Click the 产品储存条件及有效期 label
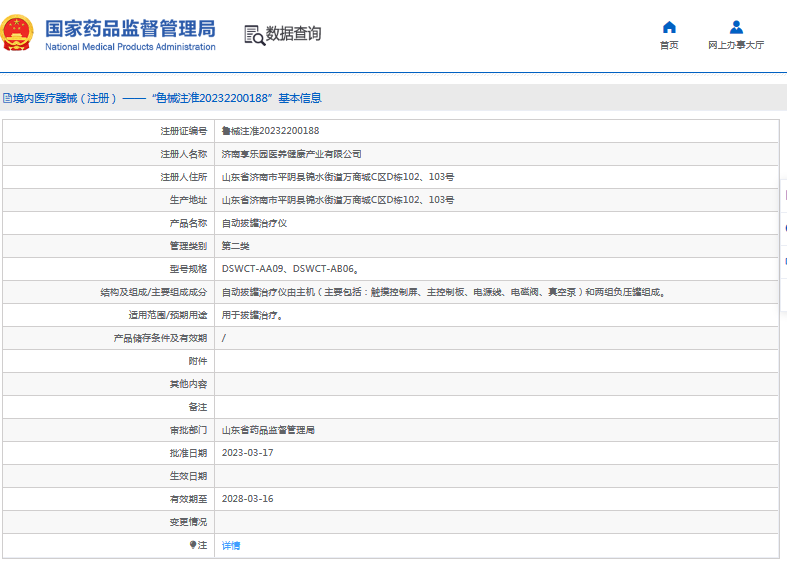 pos(160,338)
